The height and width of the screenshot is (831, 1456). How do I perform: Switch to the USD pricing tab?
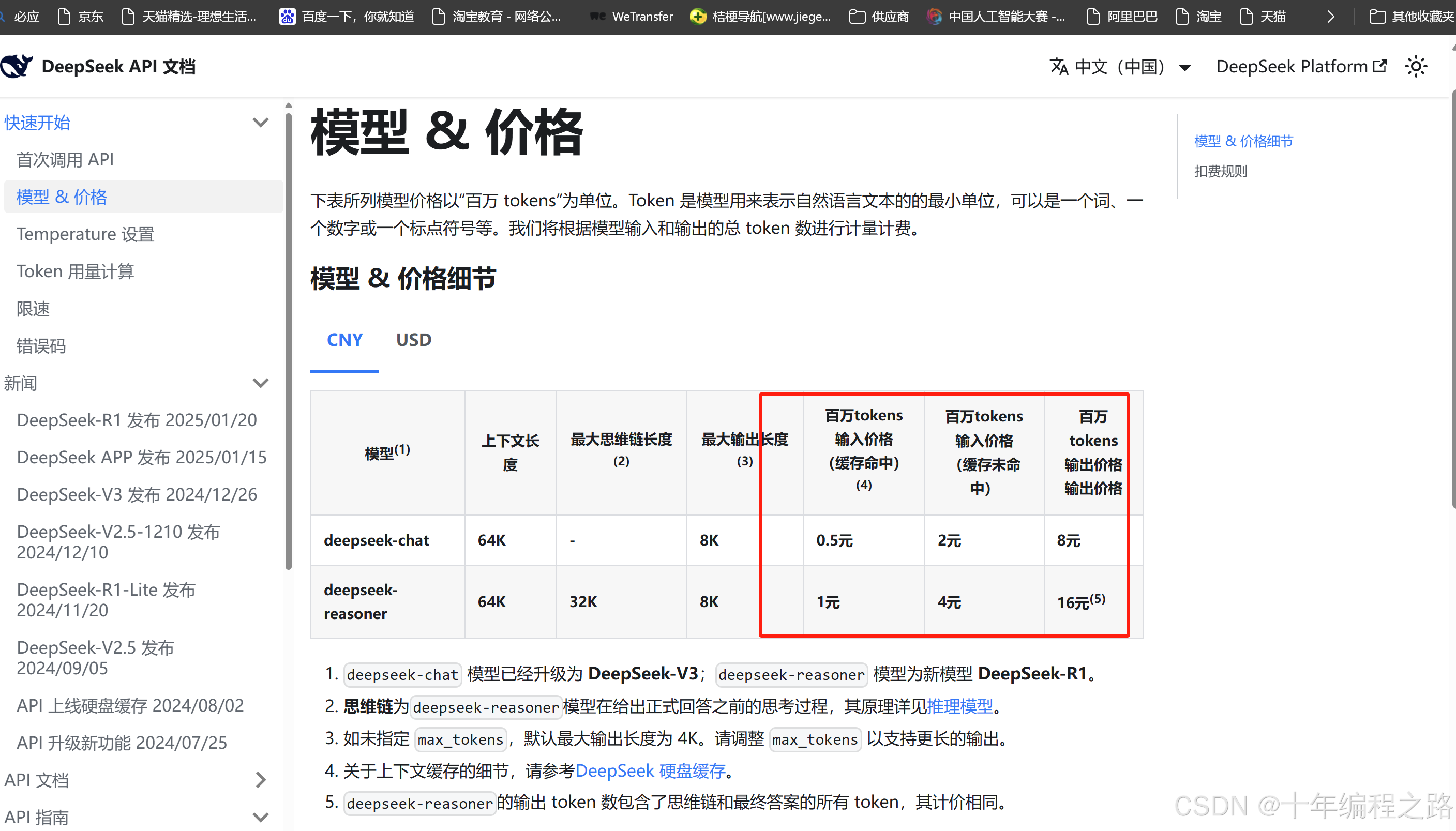[x=414, y=340]
